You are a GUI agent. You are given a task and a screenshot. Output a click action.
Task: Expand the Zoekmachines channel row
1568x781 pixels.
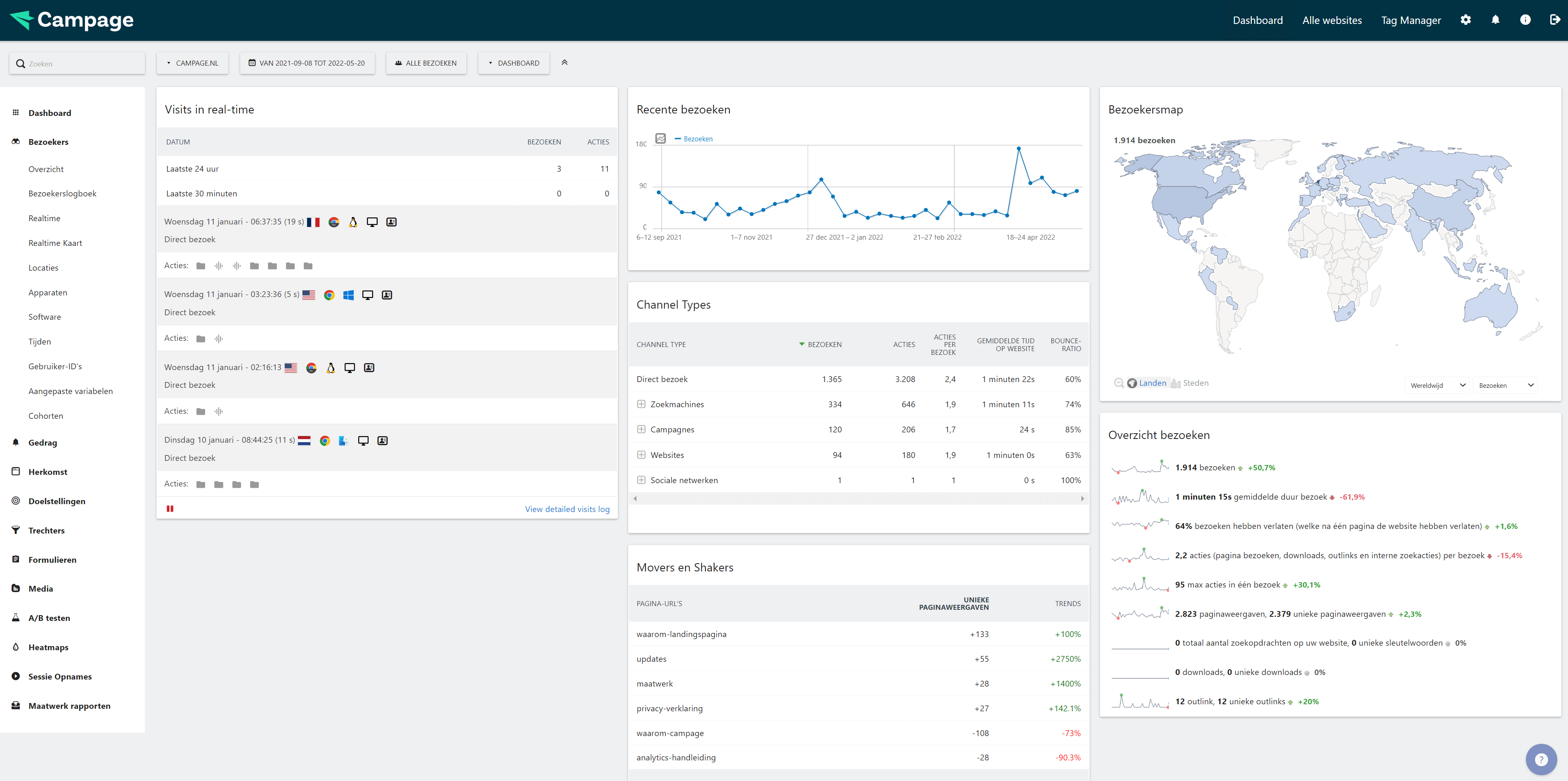pyautogui.click(x=641, y=404)
